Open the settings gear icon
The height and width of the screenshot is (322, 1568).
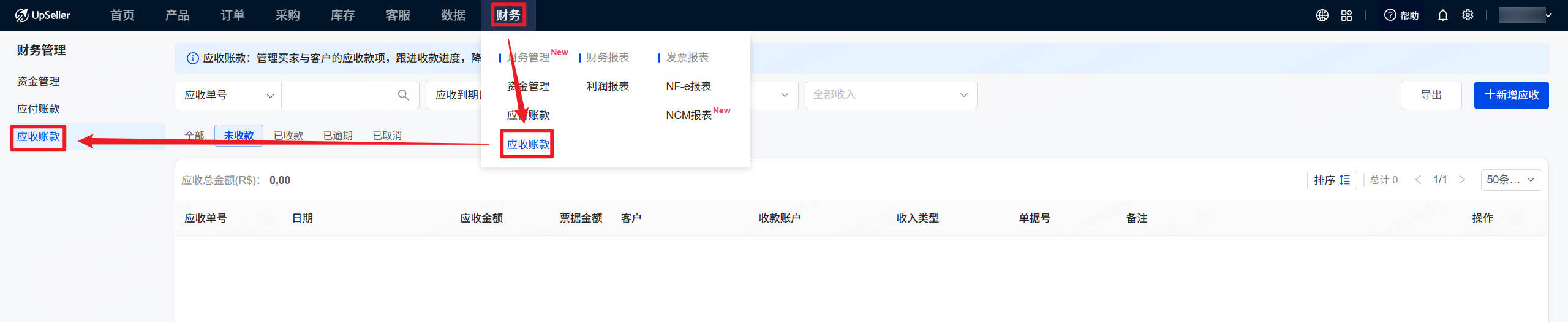coord(1468,15)
